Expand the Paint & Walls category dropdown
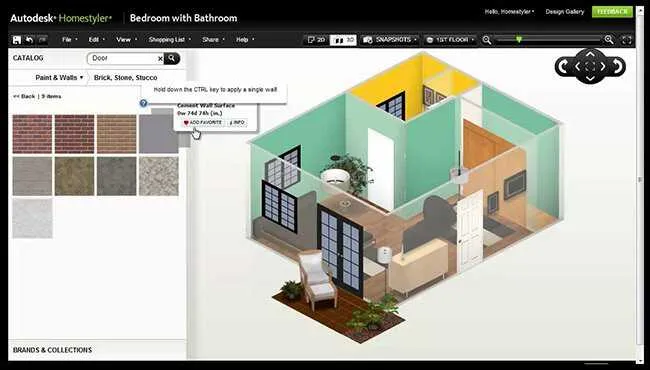Image resolution: width=650 pixels, height=370 pixels. (59, 77)
